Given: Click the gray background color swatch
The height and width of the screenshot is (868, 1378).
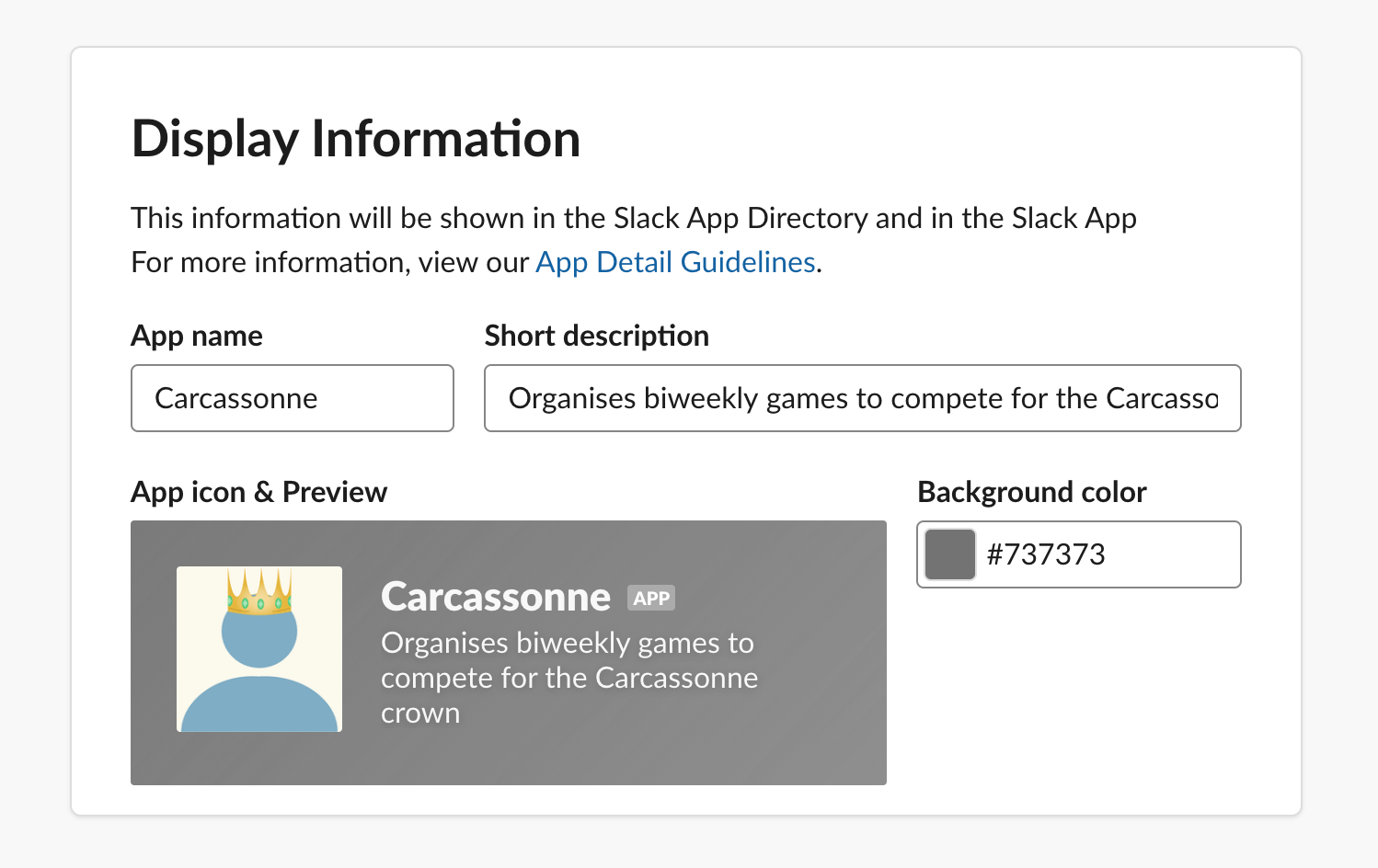Looking at the screenshot, I should 949,554.
